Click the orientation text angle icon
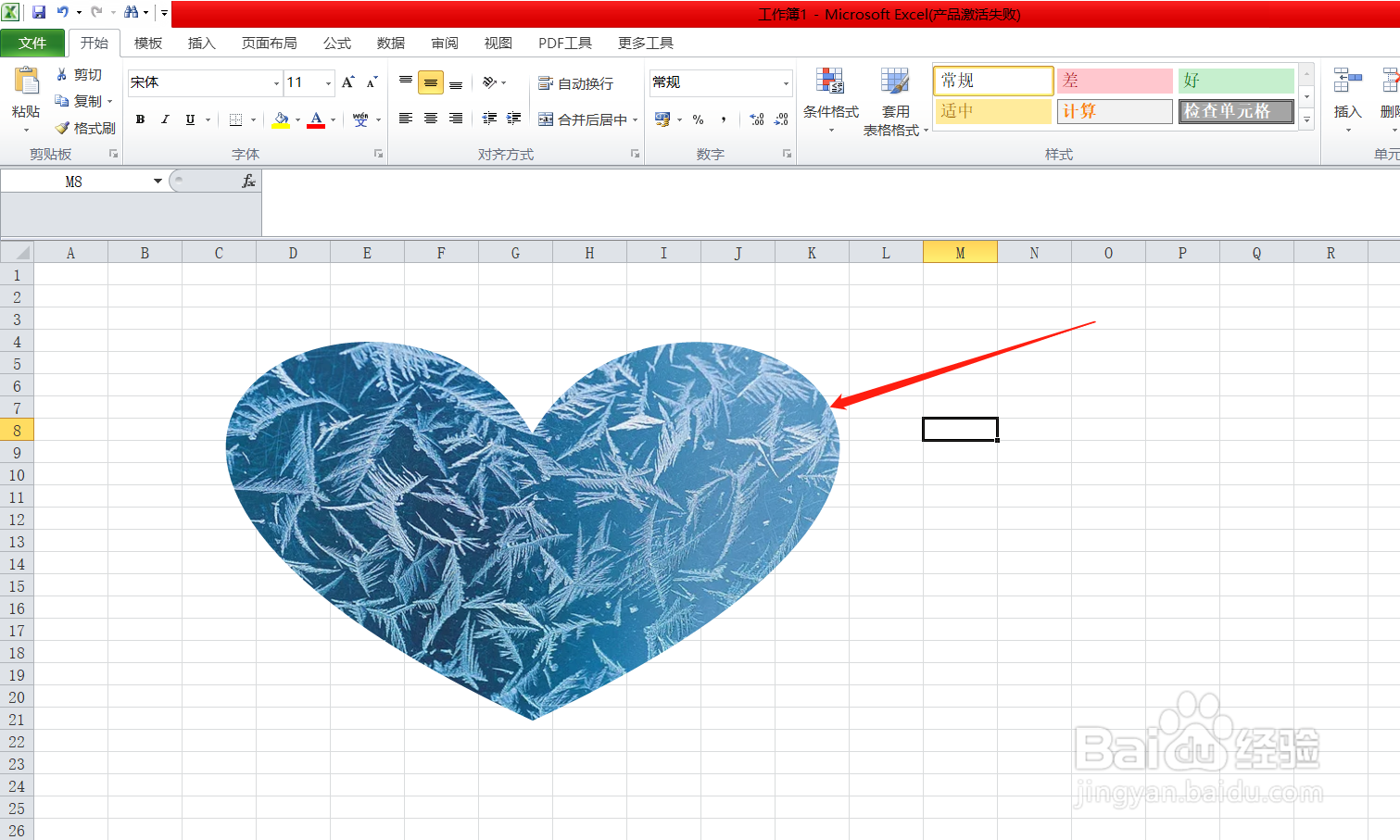 tap(489, 82)
